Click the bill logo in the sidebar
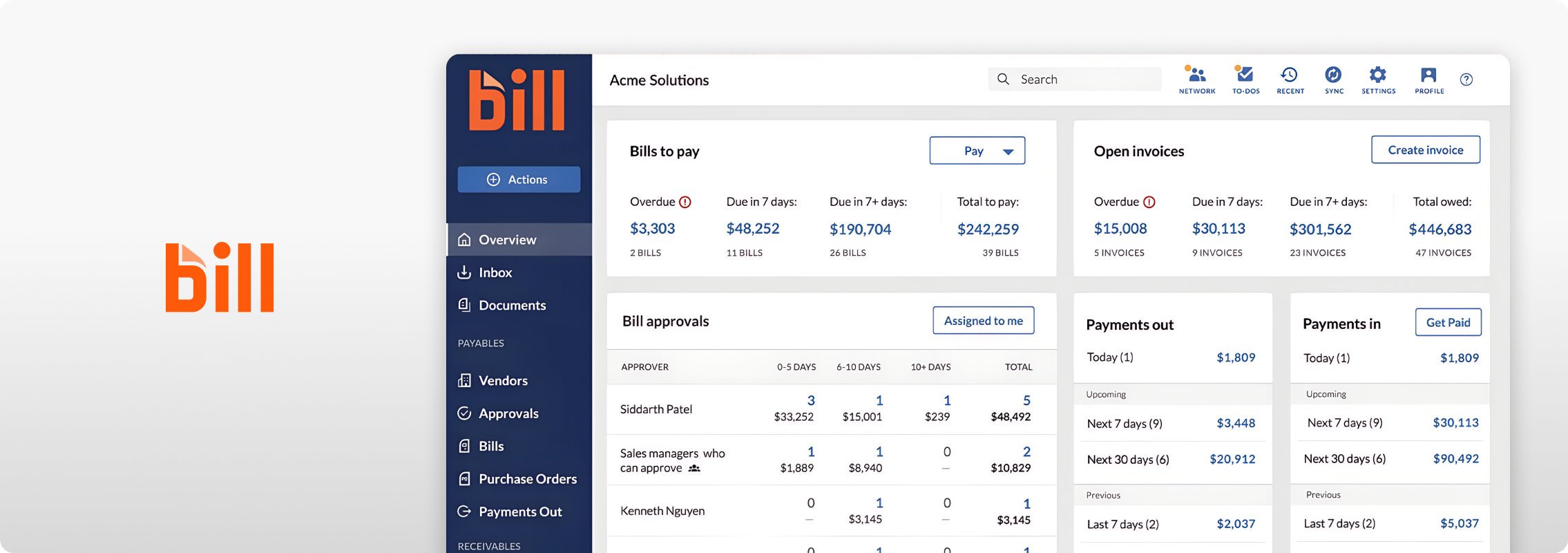 pyautogui.click(x=517, y=100)
